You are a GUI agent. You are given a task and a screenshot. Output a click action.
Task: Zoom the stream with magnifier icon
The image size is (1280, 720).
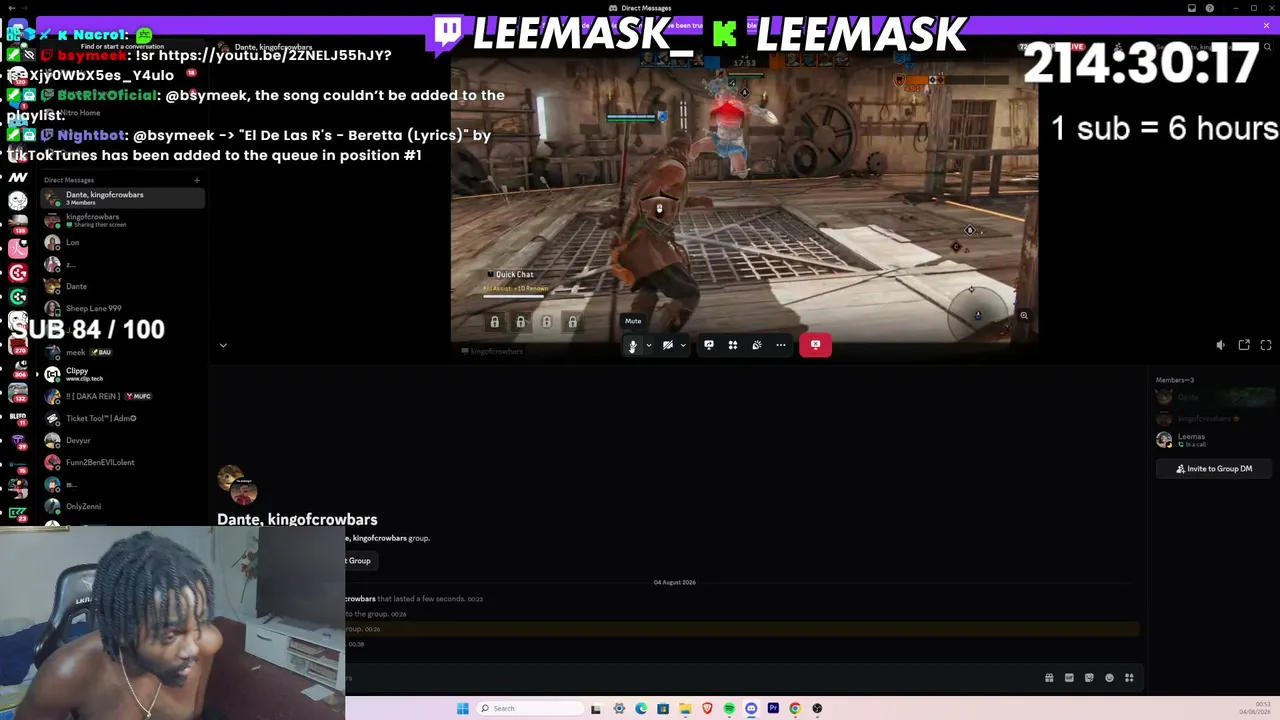(1024, 316)
